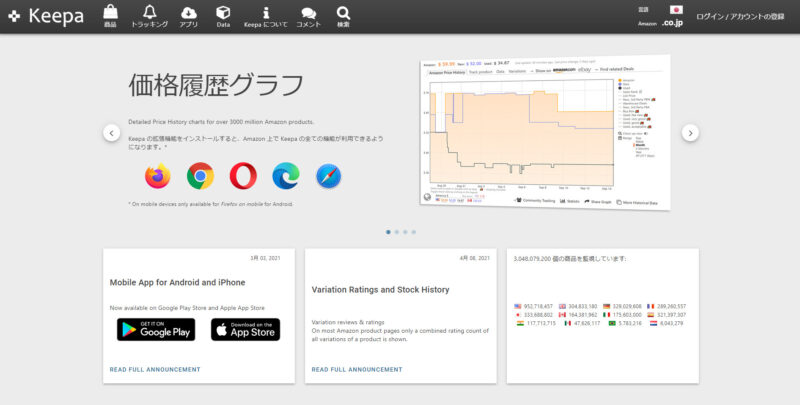Read full announcement for Variation Ratings card

(357, 369)
